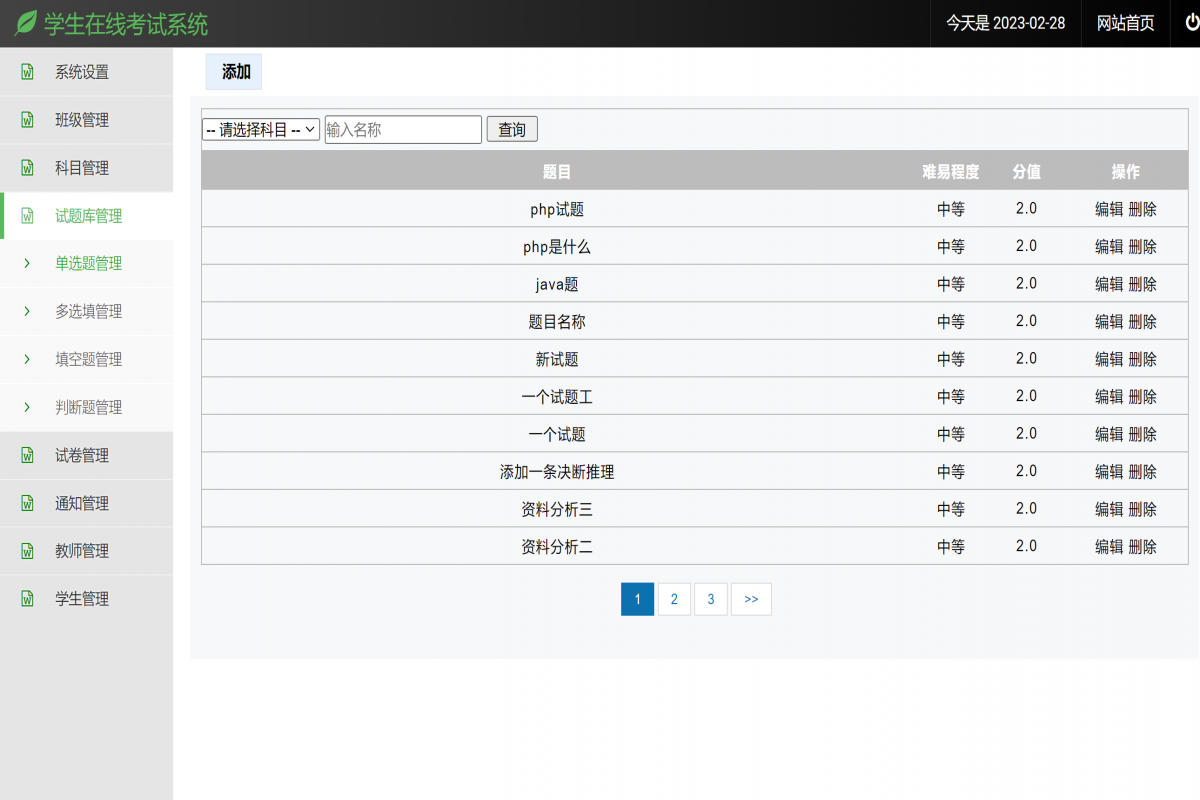Screen dimensions: 1200x800
Task: Go to page 2 of results
Action: 674,599
